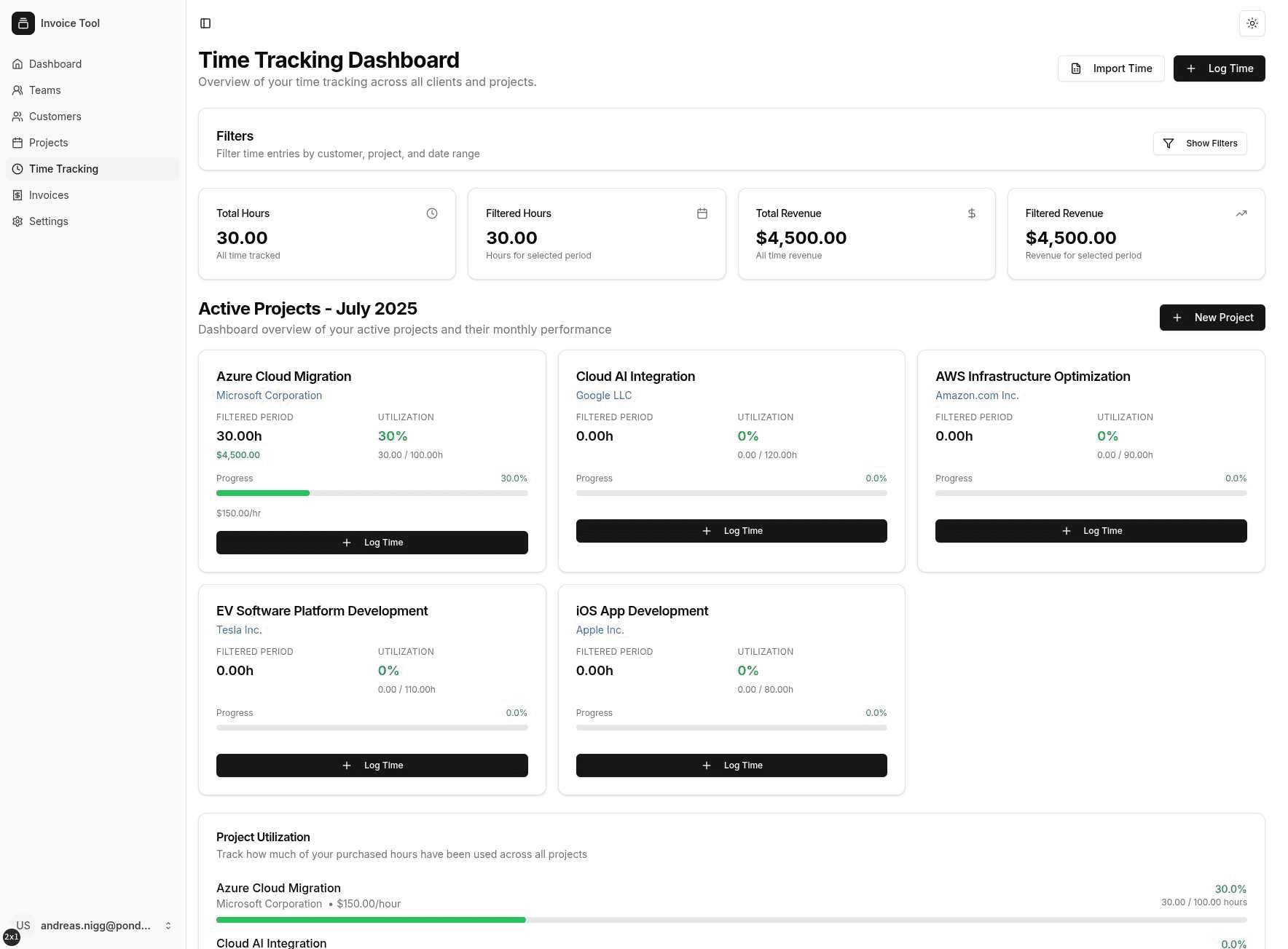
Task: Click the Projects calendar icon in sidebar
Action: [x=17, y=142]
